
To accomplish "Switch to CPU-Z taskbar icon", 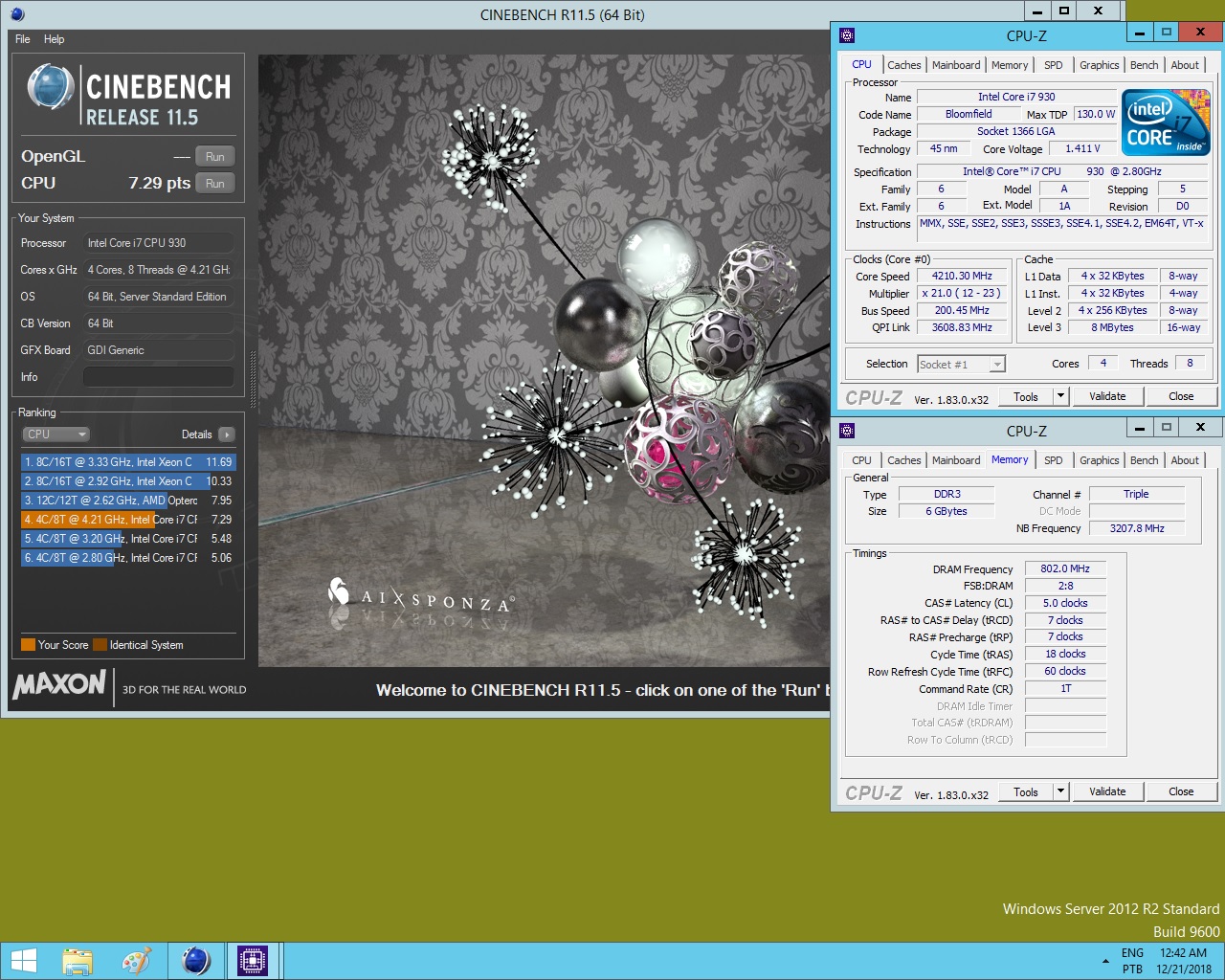I will [x=253, y=961].
